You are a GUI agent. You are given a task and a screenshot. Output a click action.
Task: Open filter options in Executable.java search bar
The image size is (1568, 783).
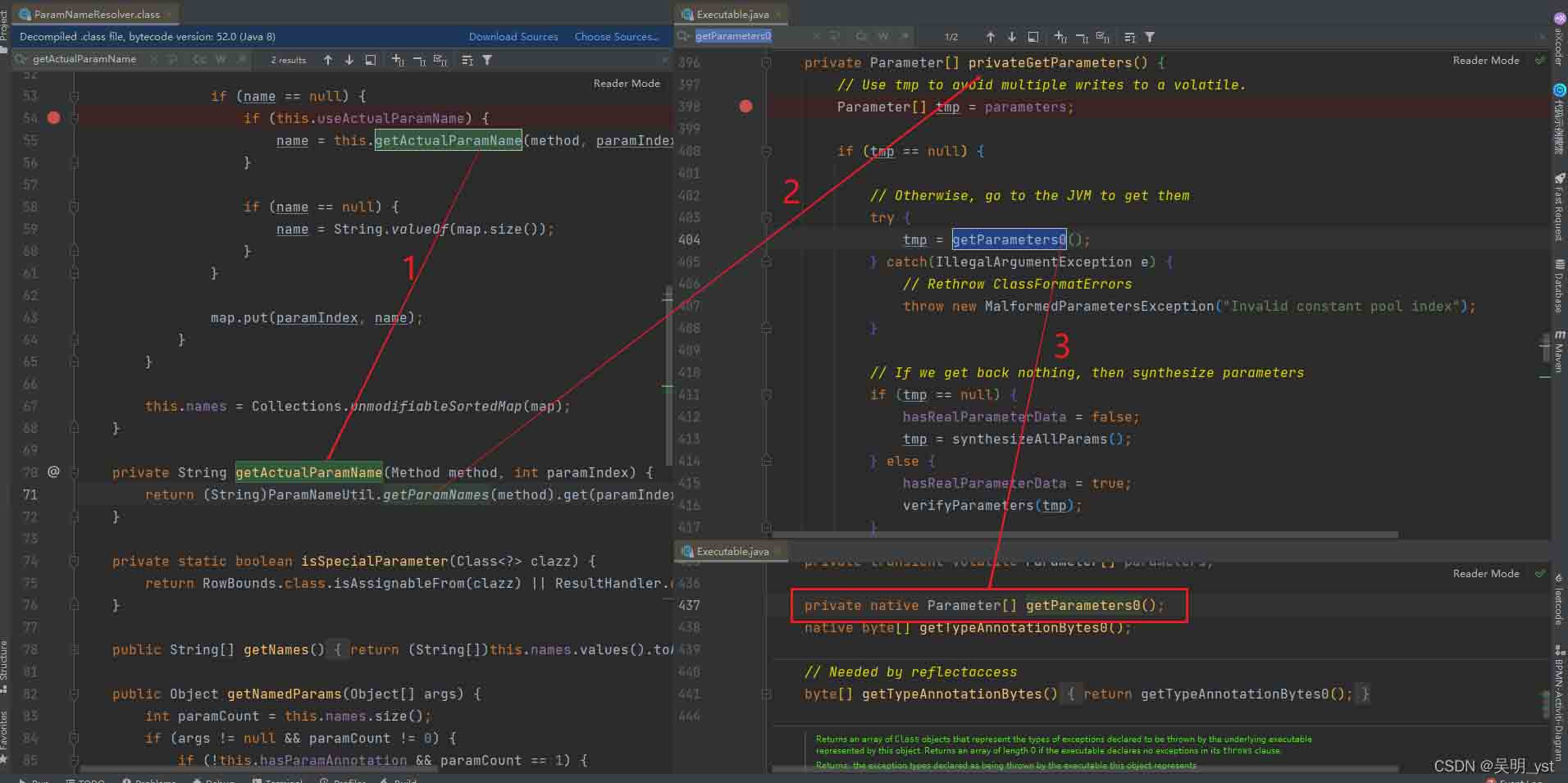(x=1150, y=37)
